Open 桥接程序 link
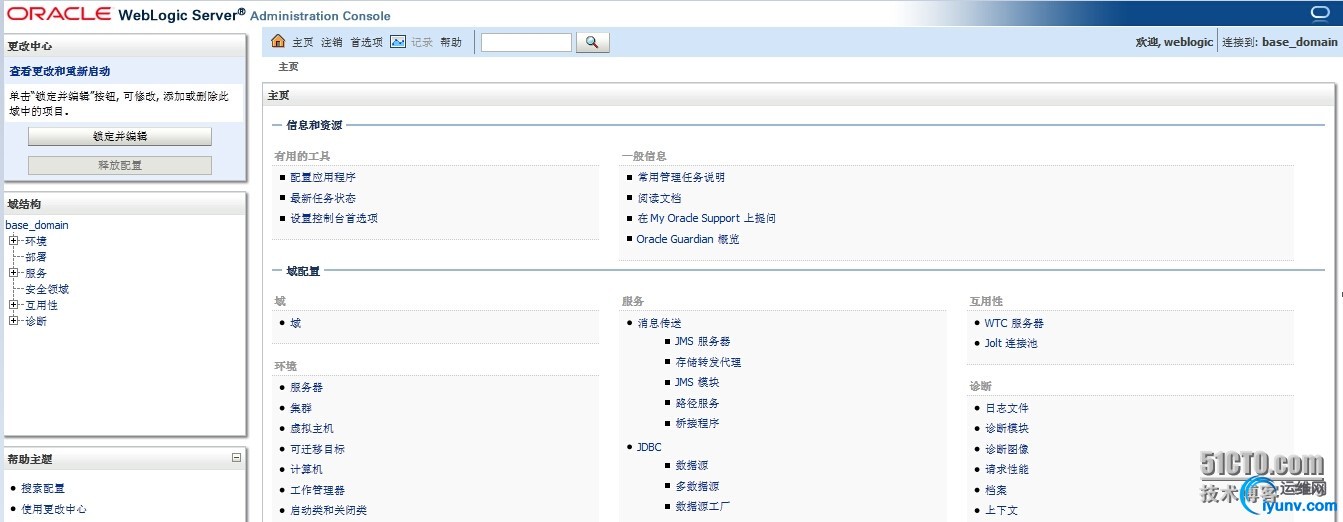The height and width of the screenshot is (522, 1343). coord(697,423)
